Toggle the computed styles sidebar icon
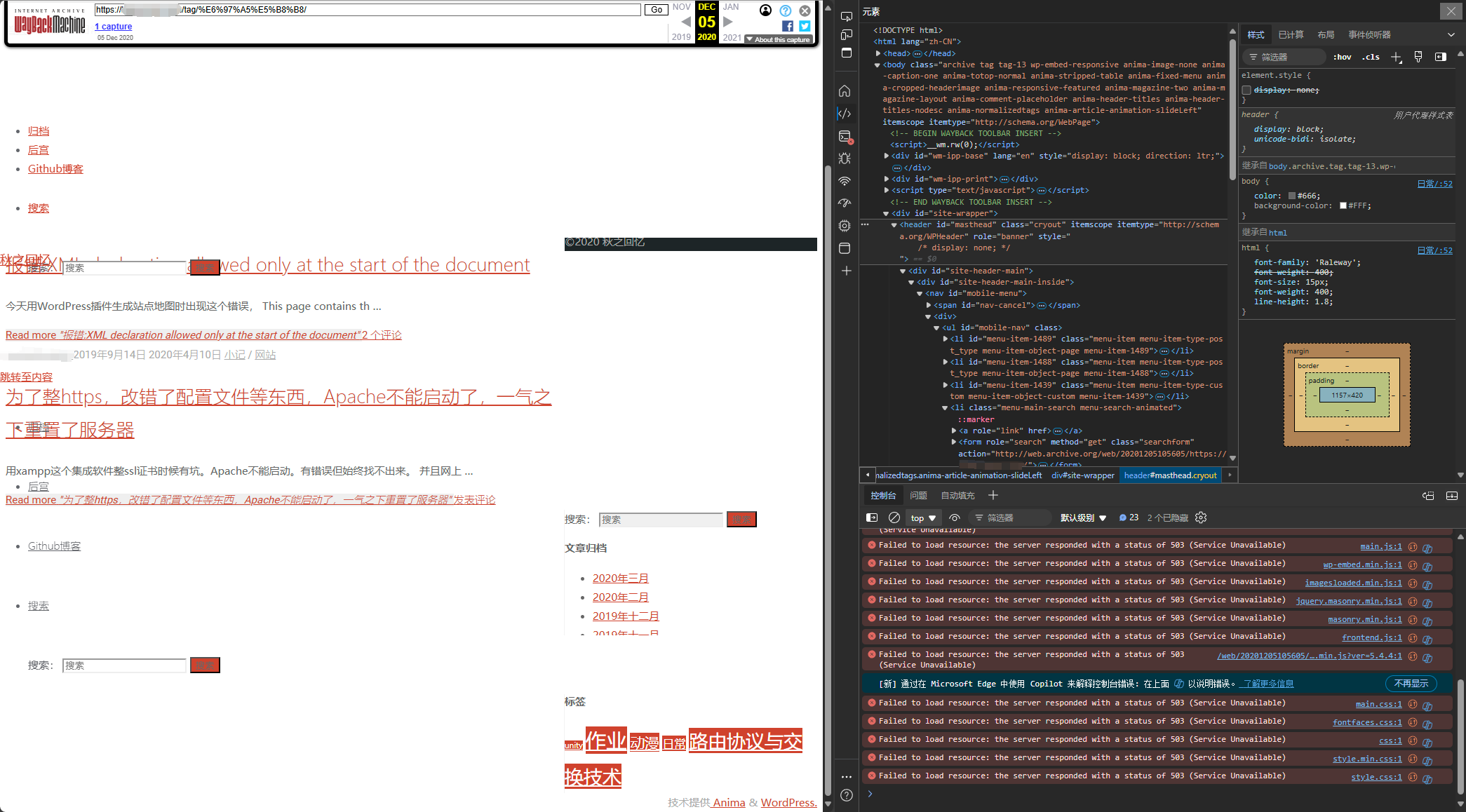Image resolution: width=1466 pixels, height=812 pixels. coord(1441,57)
